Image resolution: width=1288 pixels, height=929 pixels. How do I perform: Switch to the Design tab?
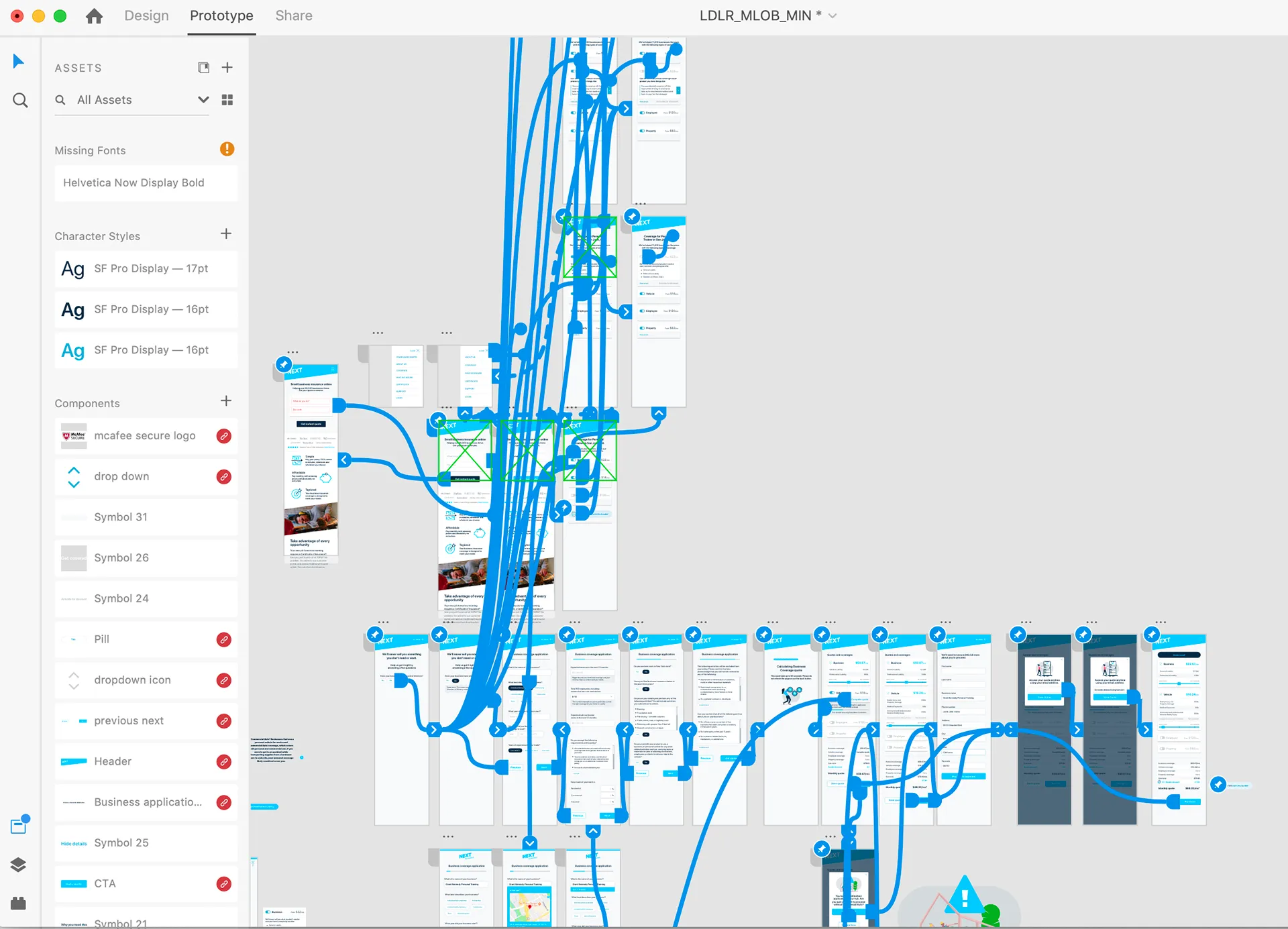[x=146, y=15]
